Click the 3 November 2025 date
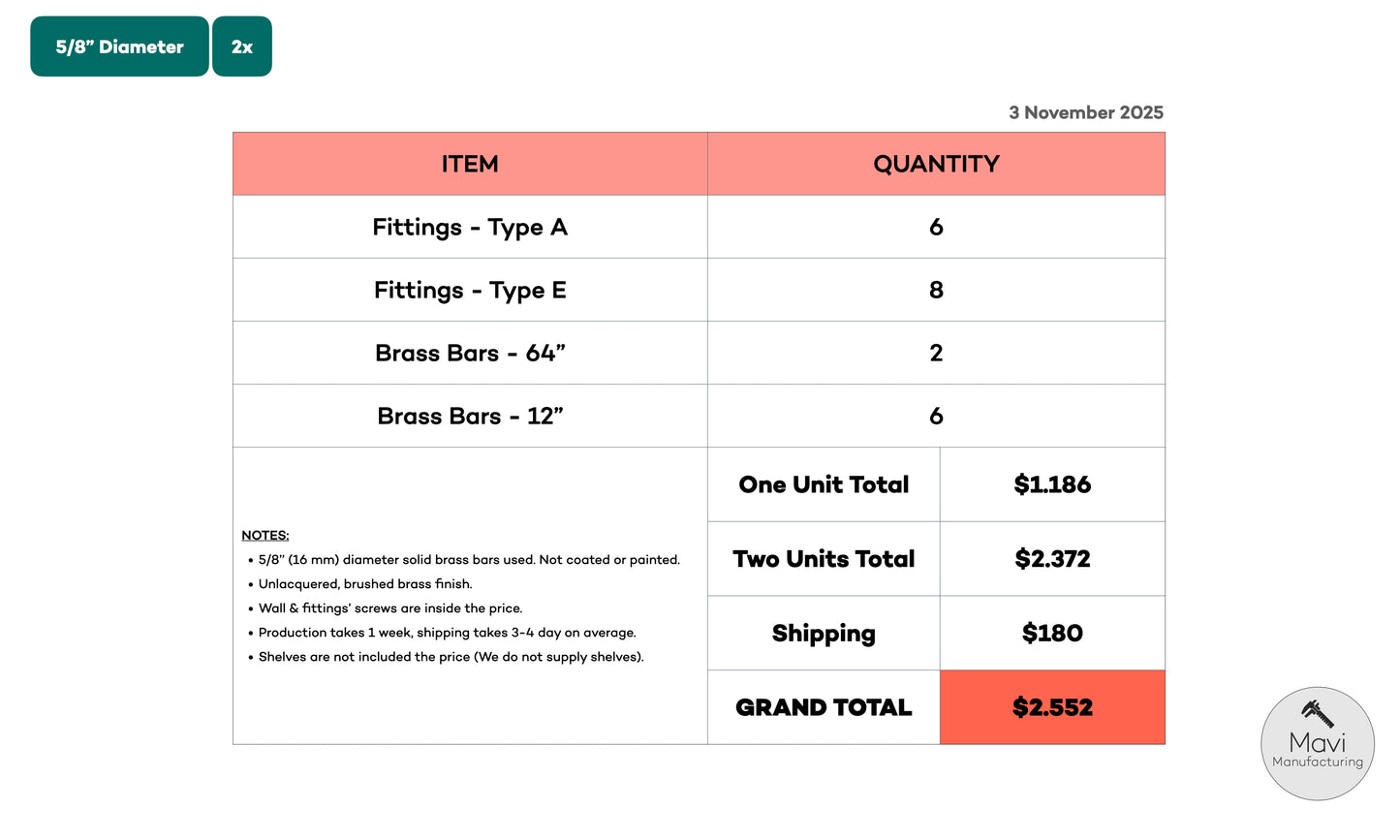 click(x=1085, y=112)
